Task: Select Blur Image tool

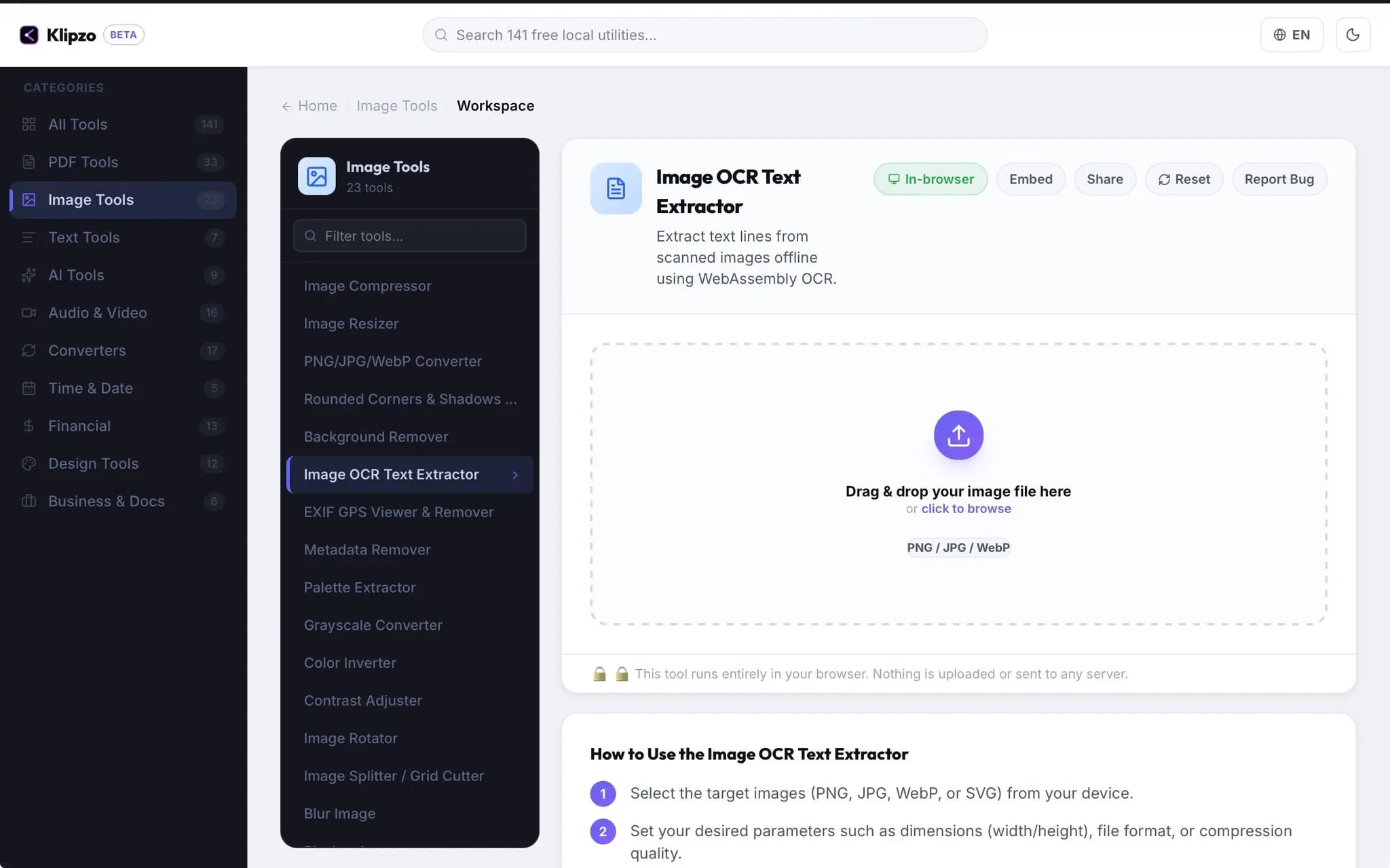Action: [409, 813]
